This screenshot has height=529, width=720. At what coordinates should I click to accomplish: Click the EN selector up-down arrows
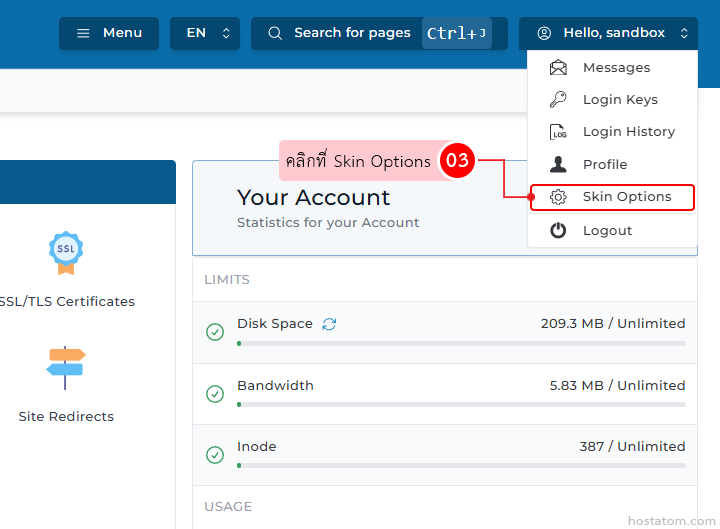coord(226,33)
